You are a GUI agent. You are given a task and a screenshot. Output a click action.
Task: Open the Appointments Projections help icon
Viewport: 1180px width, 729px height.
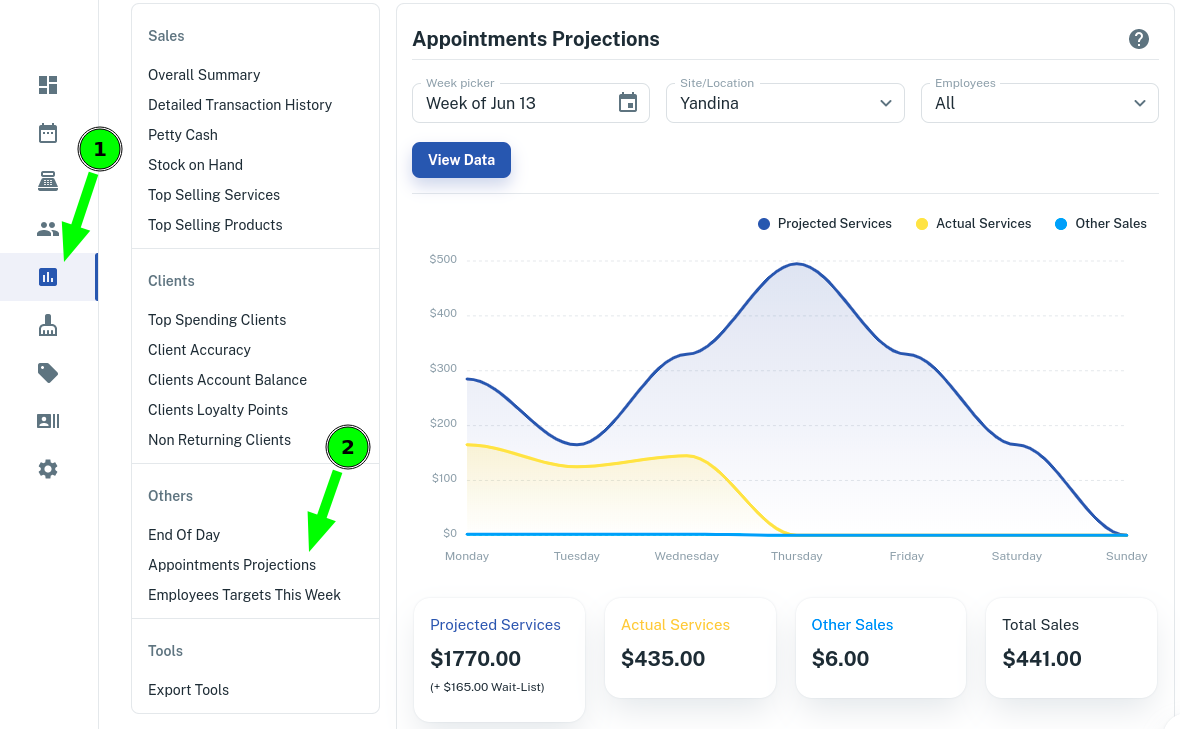tap(1138, 39)
